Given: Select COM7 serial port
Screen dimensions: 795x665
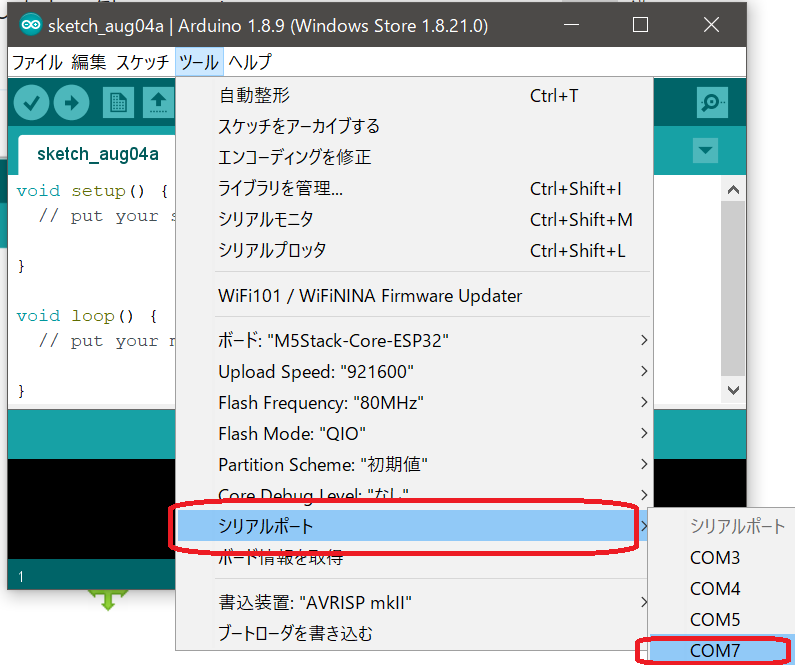Looking at the screenshot, I should point(715,650).
